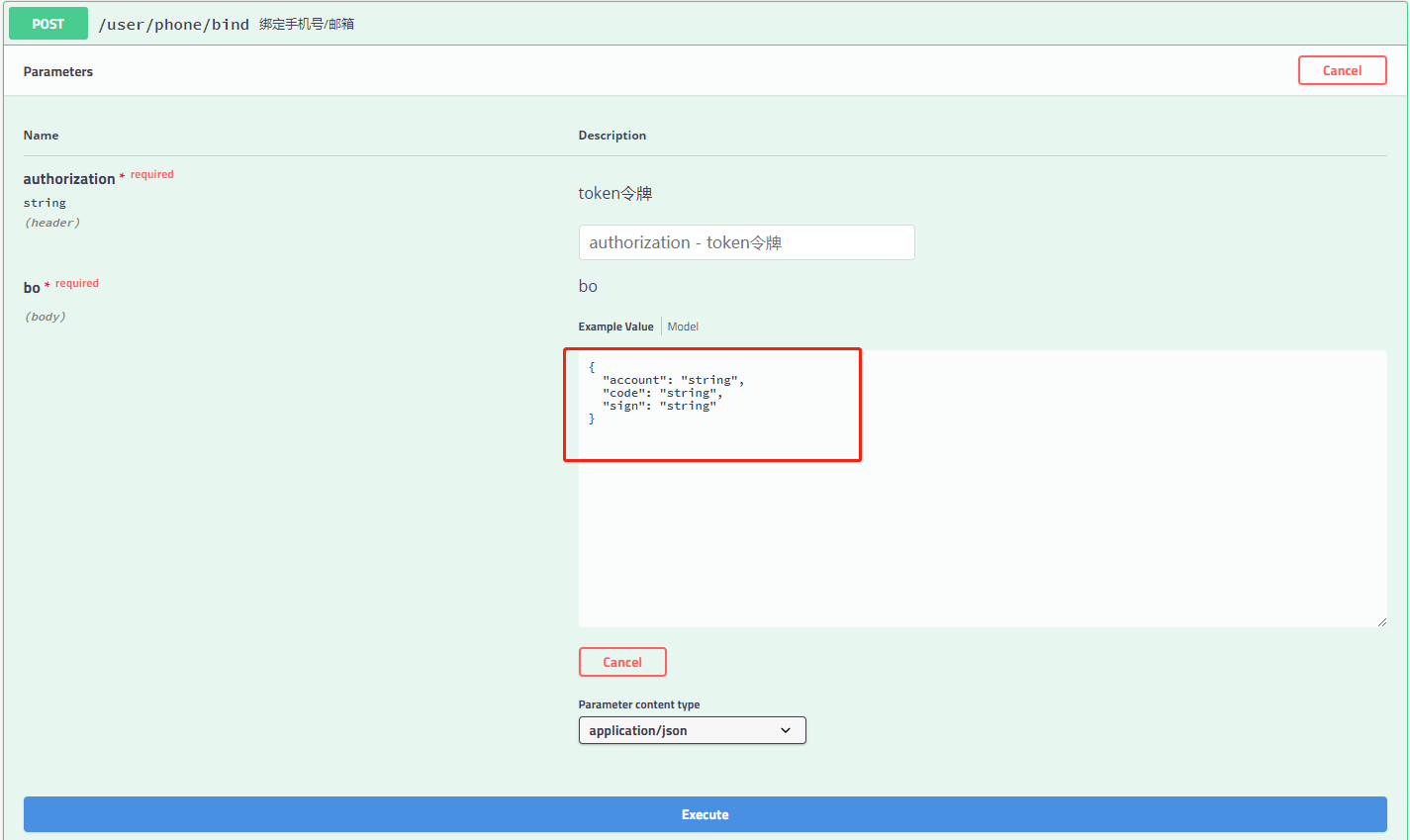Collapse the /user/phone/bind endpoint header
Image resolution: width=1410 pixels, height=840 pixels.
click(705, 24)
